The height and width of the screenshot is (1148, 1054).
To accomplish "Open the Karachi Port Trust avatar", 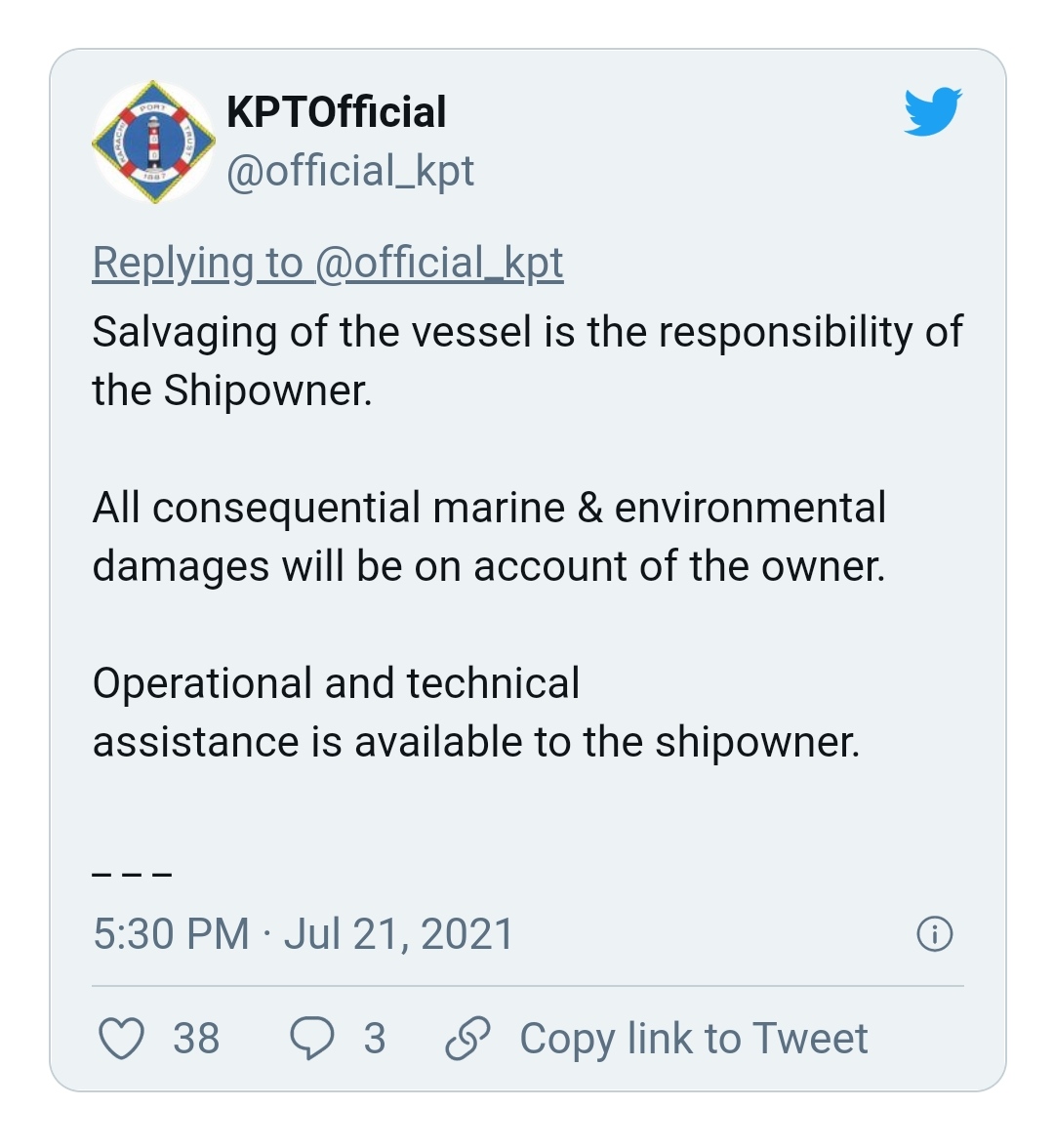I will click(x=154, y=142).
